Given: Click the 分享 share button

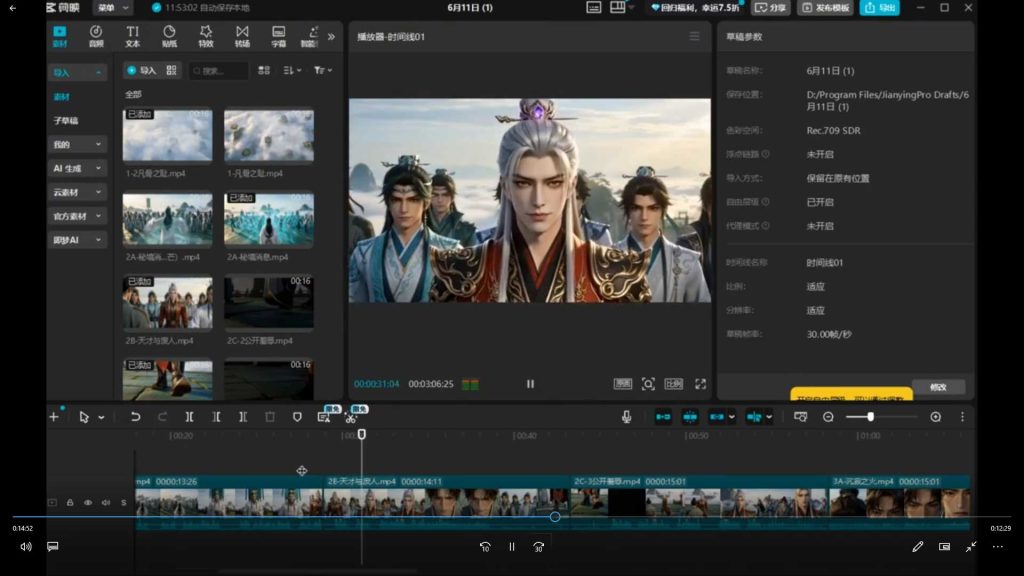Looking at the screenshot, I should pyautogui.click(x=771, y=8).
